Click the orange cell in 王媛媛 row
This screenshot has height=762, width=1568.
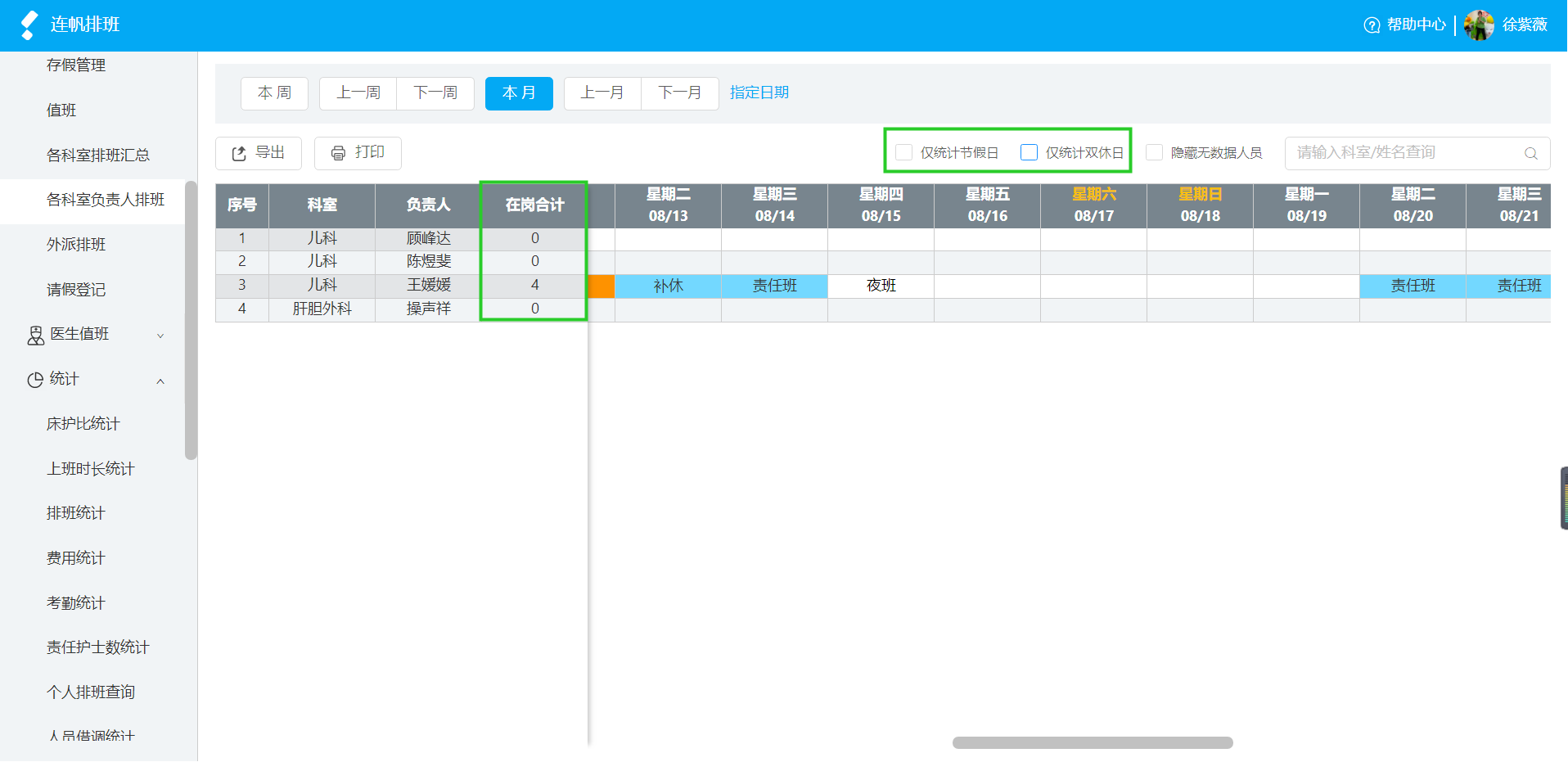pyautogui.click(x=602, y=286)
